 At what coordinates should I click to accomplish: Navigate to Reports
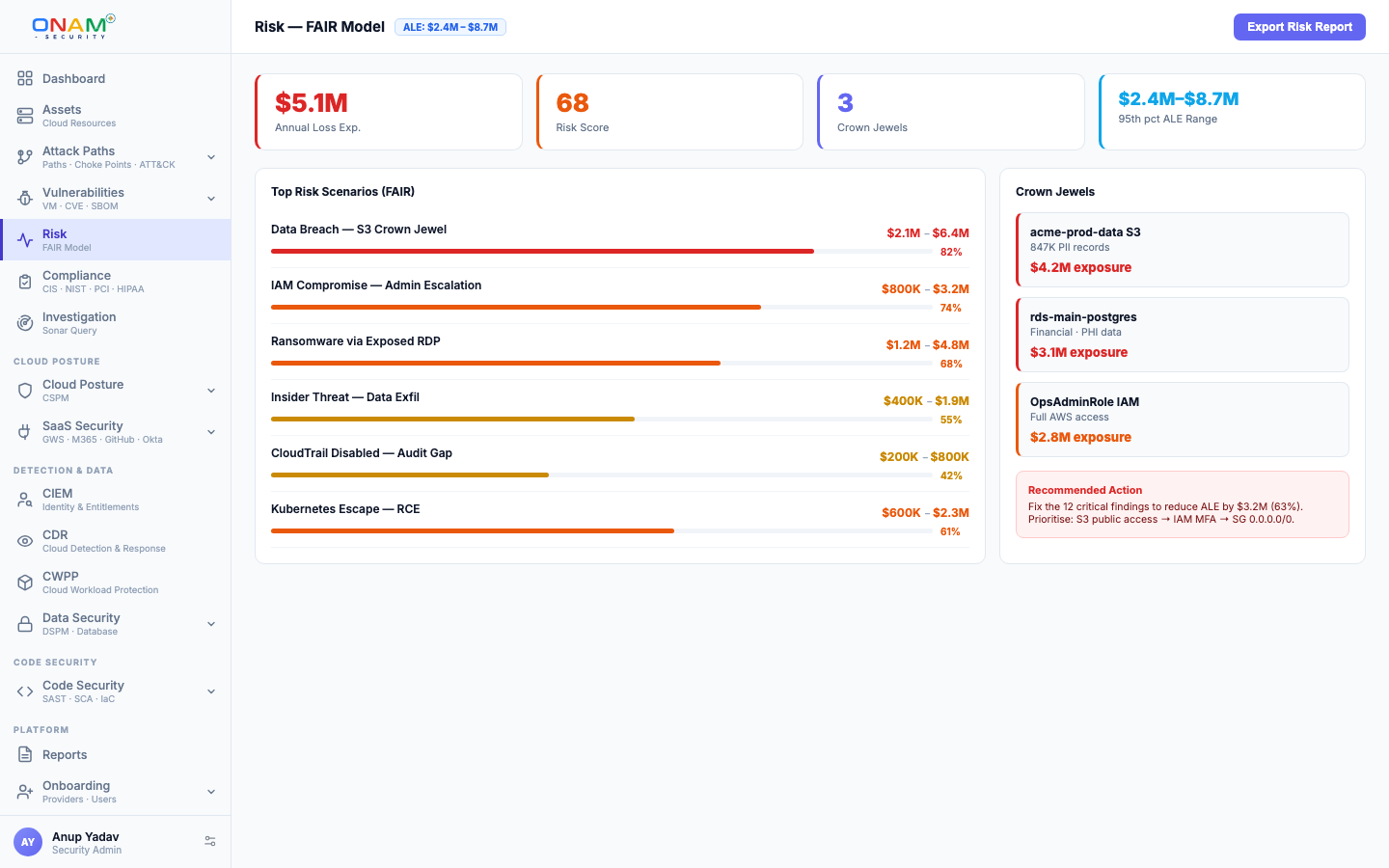[x=116, y=754]
